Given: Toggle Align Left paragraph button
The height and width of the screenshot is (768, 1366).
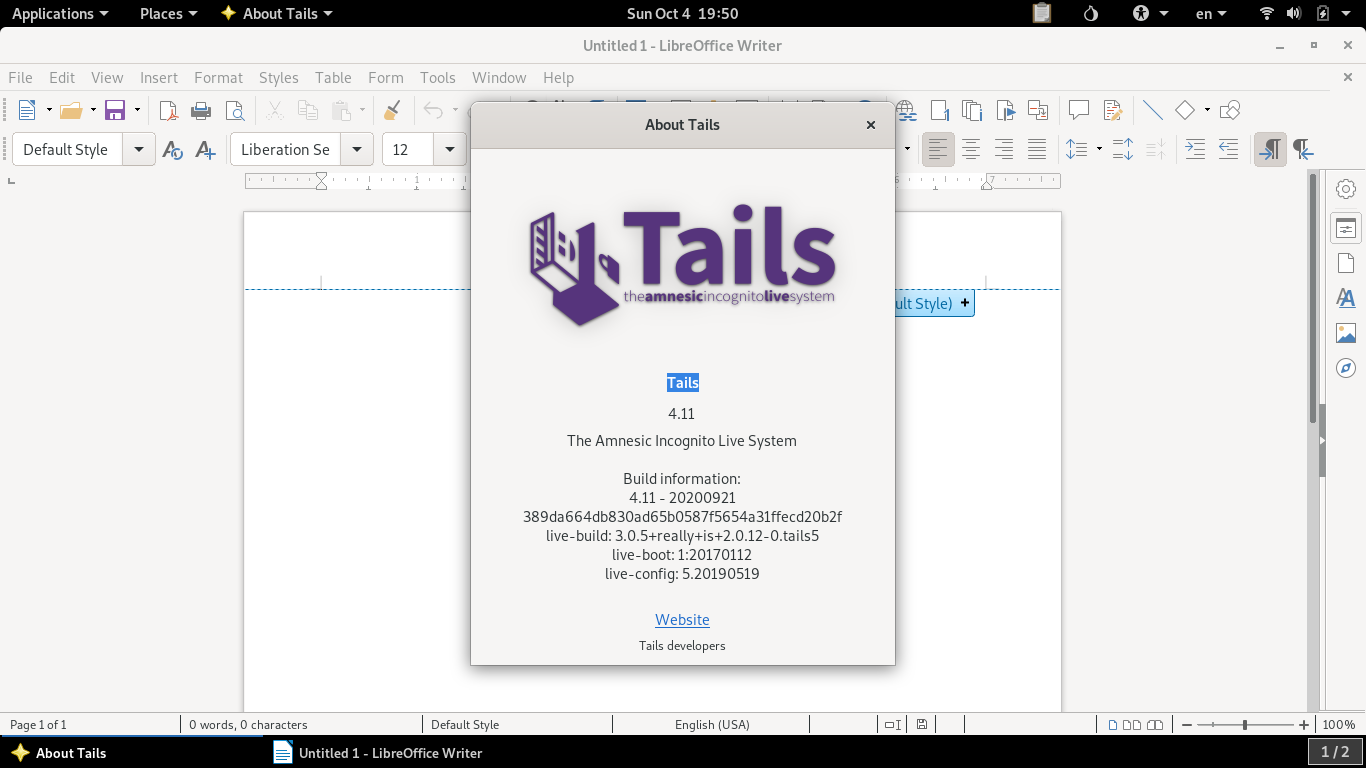Looking at the screenshot, I should click(938, 150).
